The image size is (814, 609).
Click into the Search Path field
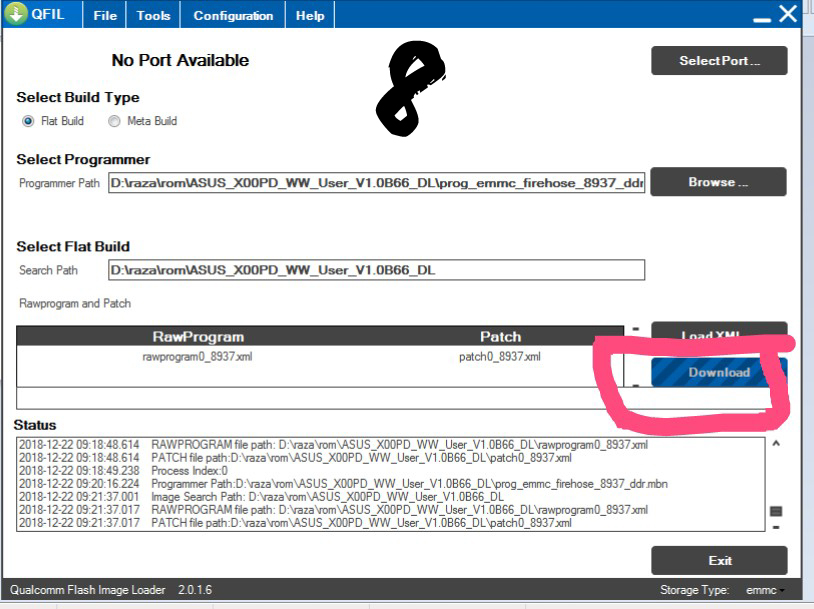[x=376, y=270]
